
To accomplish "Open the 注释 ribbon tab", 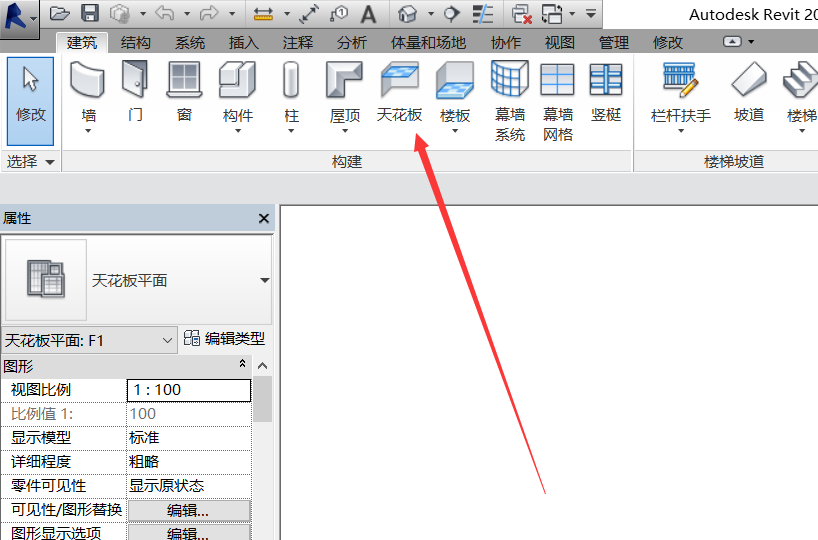I will click(297, 43).
